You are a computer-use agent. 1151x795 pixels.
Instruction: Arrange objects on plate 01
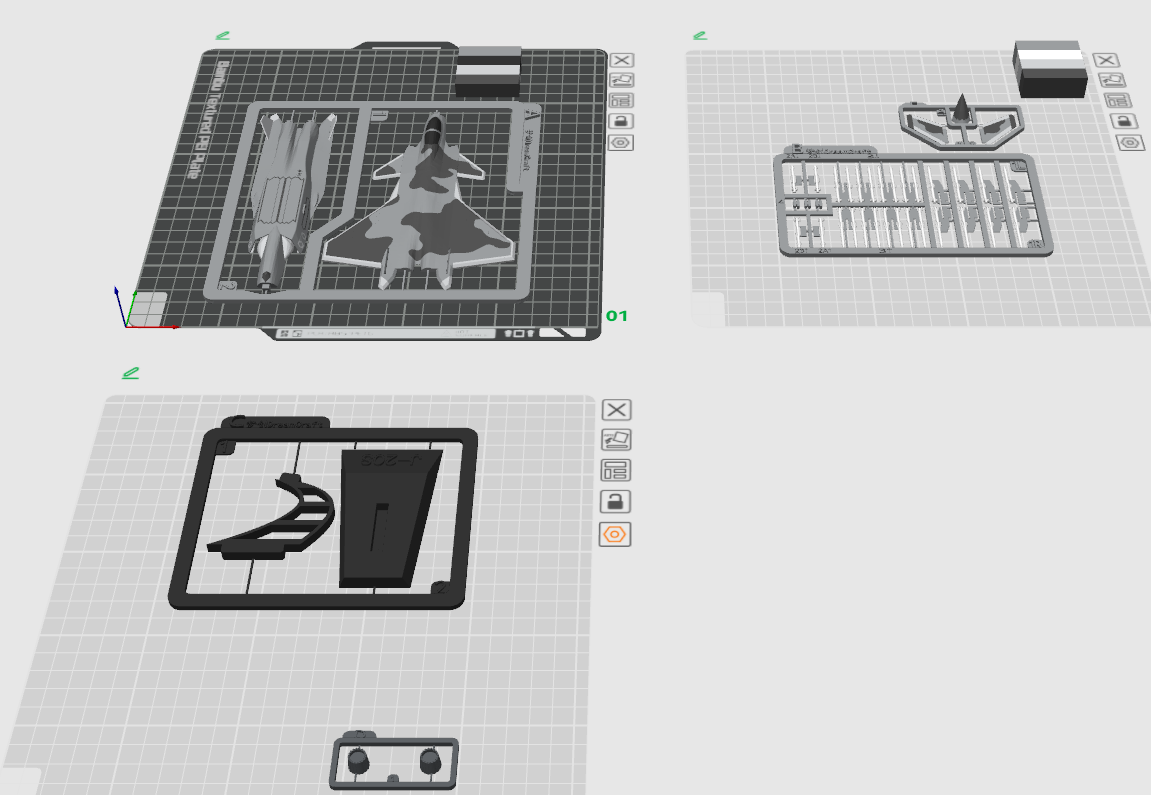(622, 101)
